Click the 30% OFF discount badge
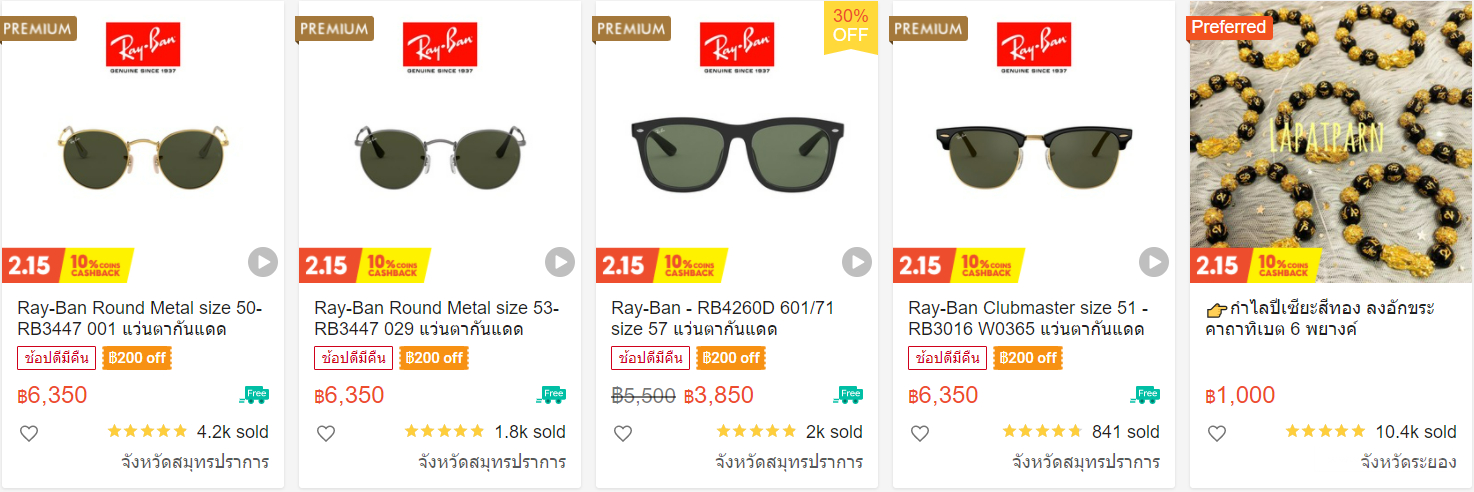The width and height of the screenshot is (1474, 492). (x=850, y=26)
